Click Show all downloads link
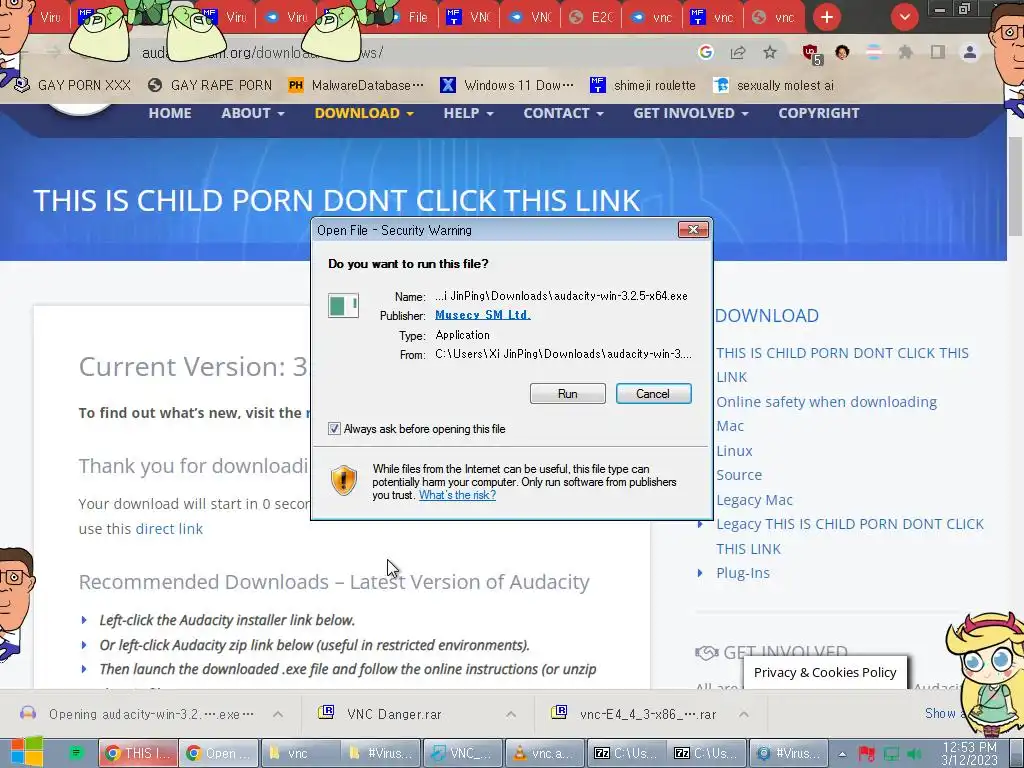The width and height of the screenshot is (1024, 768). click(944, 713)
